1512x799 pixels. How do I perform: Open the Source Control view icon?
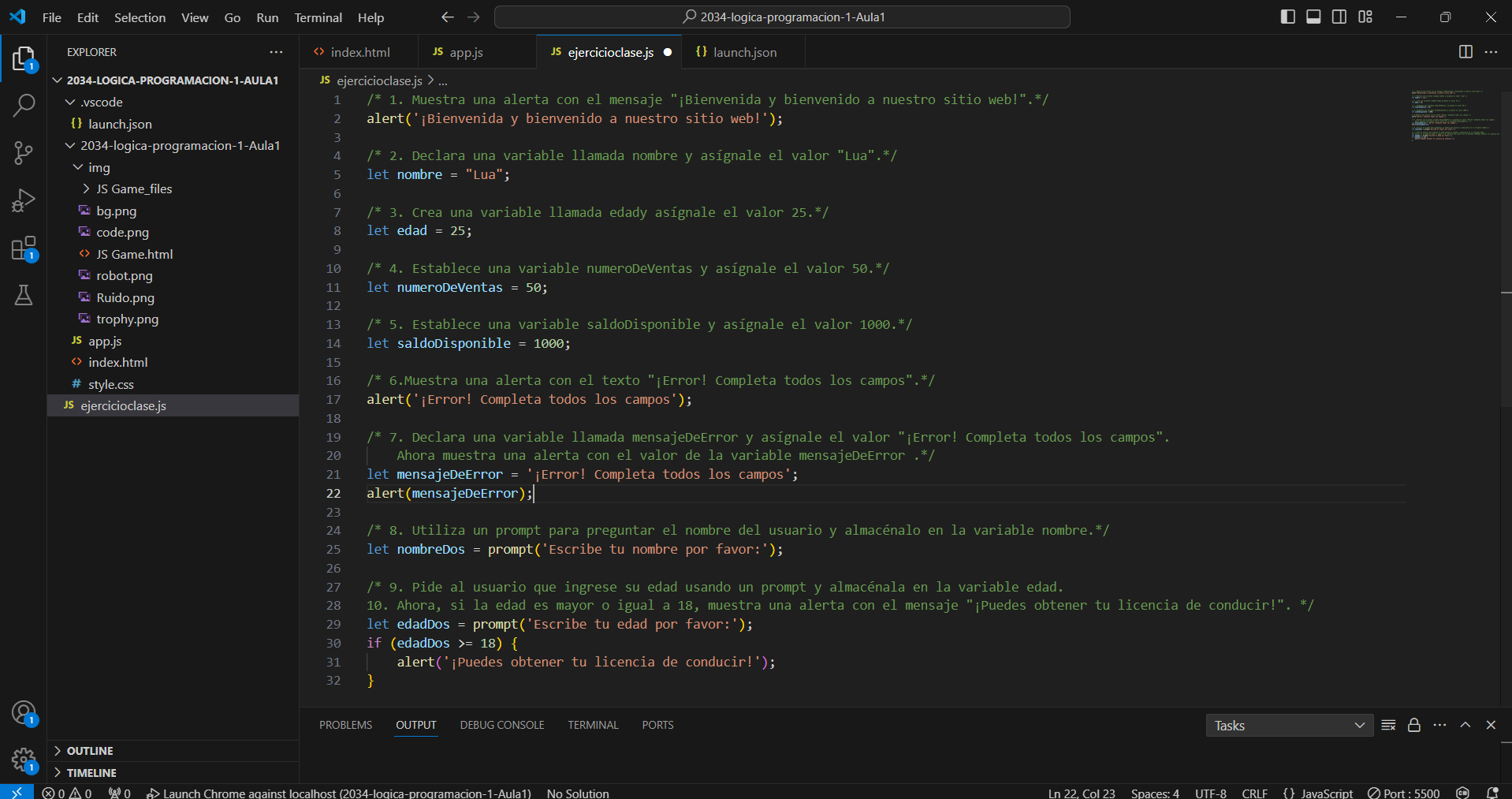click(24, 153)
